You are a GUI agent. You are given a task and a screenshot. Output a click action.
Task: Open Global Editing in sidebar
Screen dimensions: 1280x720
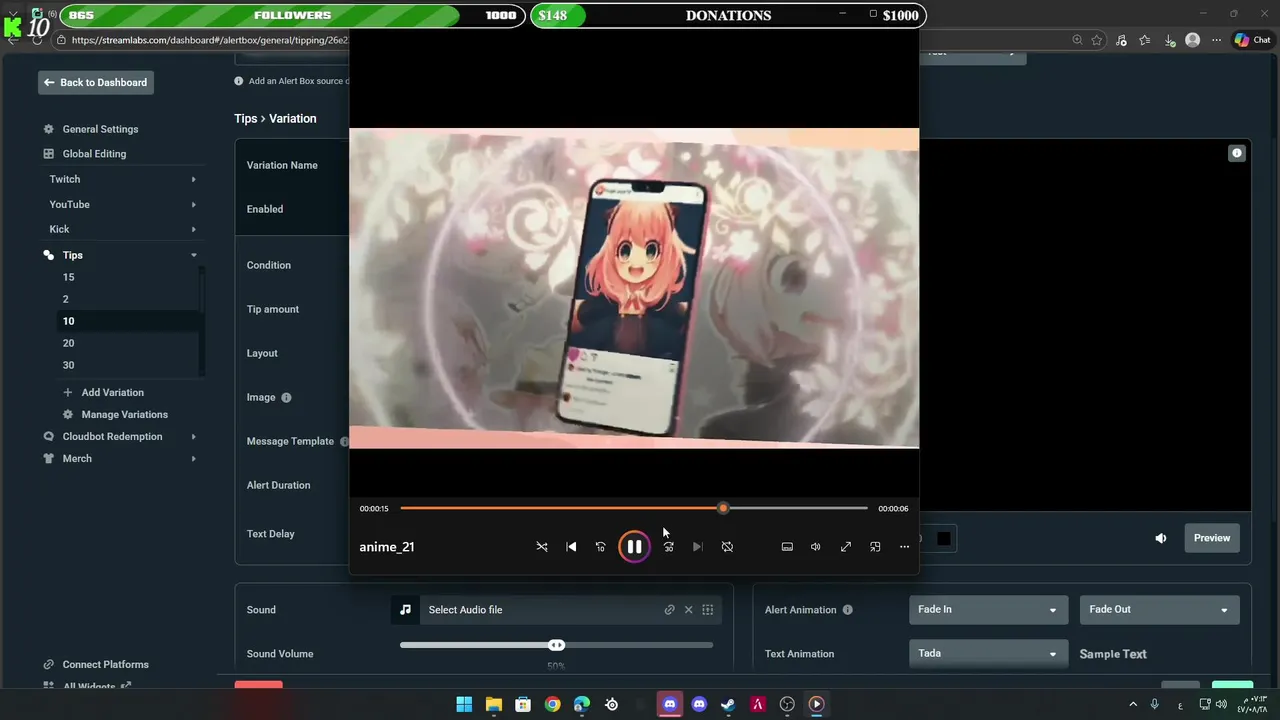pyautogui.click(x=94, y=154)
